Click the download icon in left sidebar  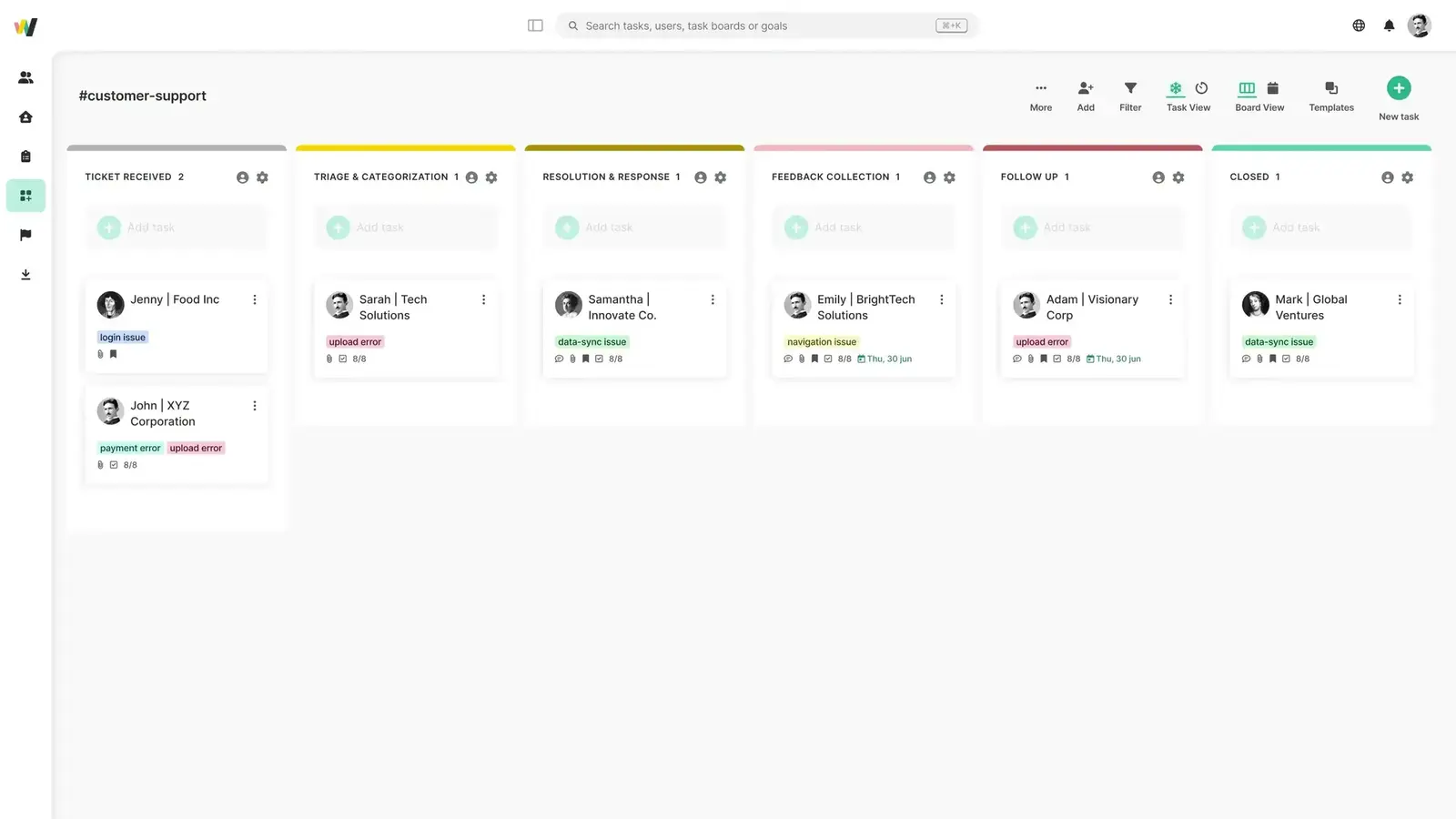pos(25,275)
